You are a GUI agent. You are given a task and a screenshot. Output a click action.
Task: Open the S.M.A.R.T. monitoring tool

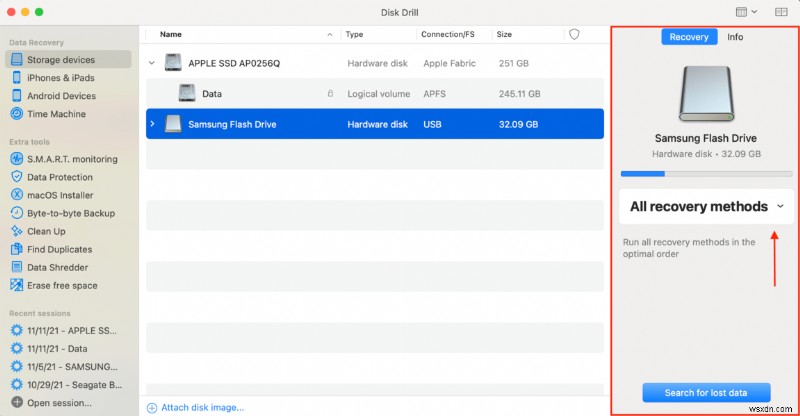click(72, 159)
